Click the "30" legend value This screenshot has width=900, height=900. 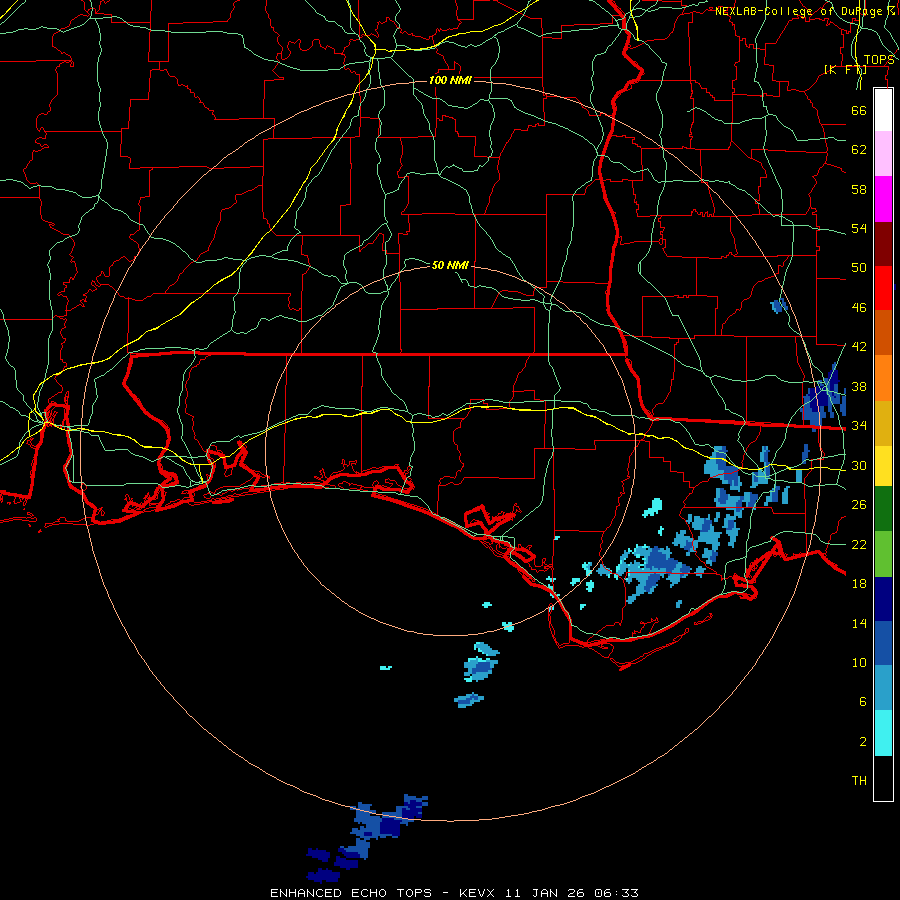pos(859,465)
